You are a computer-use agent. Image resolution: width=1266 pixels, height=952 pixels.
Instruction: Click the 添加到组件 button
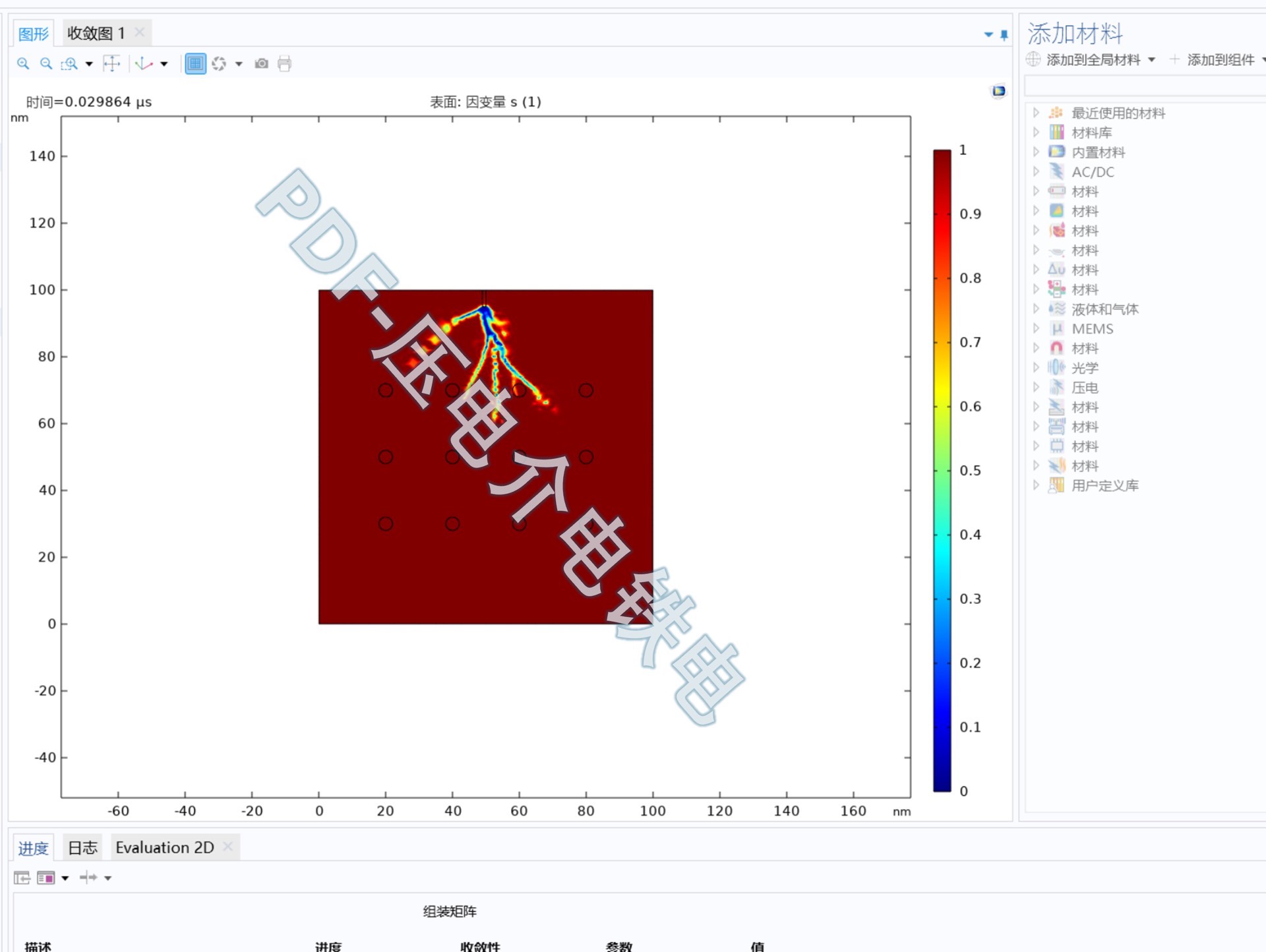[1220, 60]
